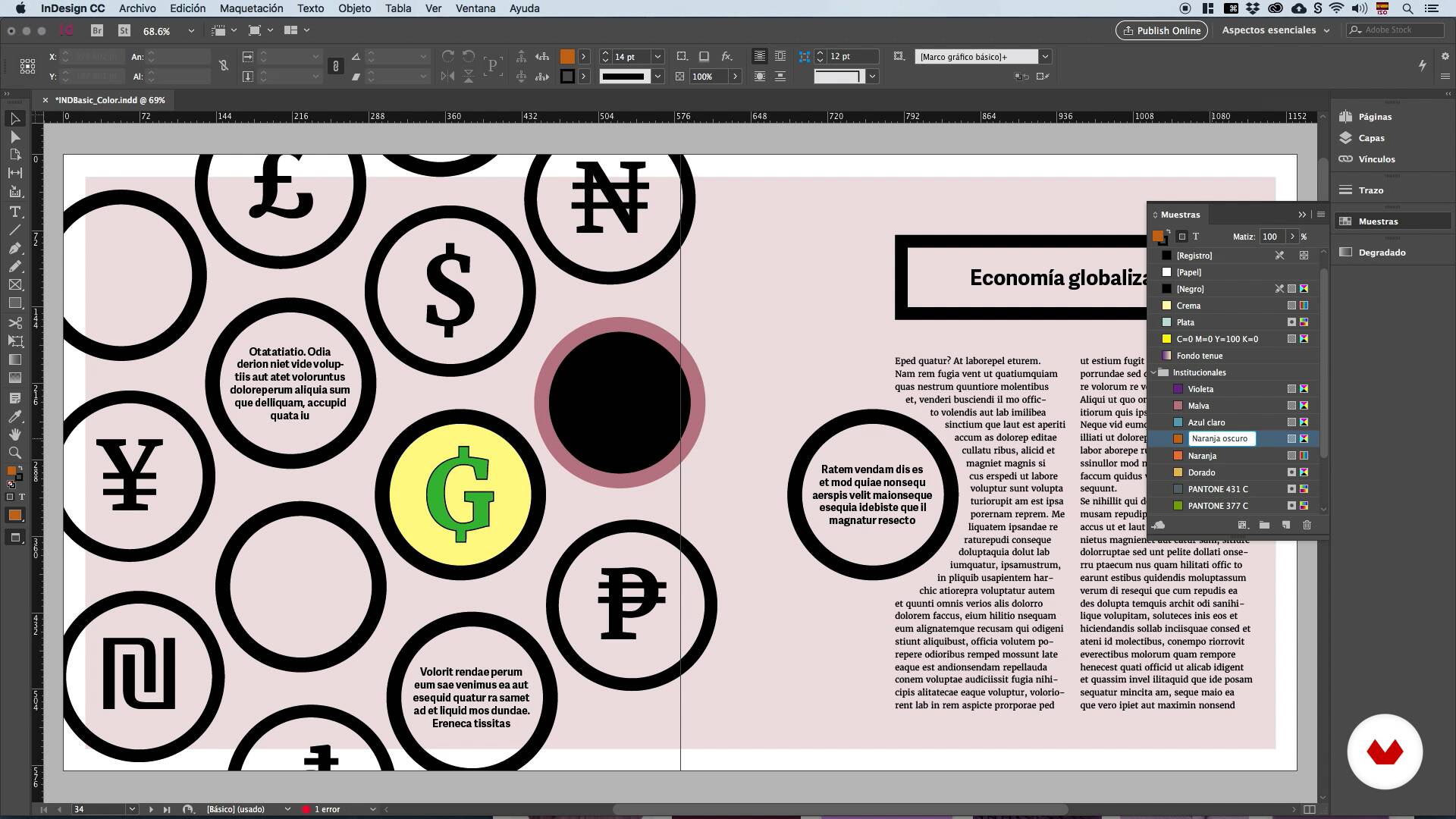The height and width of the screenshot is (819, 1456).
Task: Open the Tabla menu
Action: tap(398, 8)
